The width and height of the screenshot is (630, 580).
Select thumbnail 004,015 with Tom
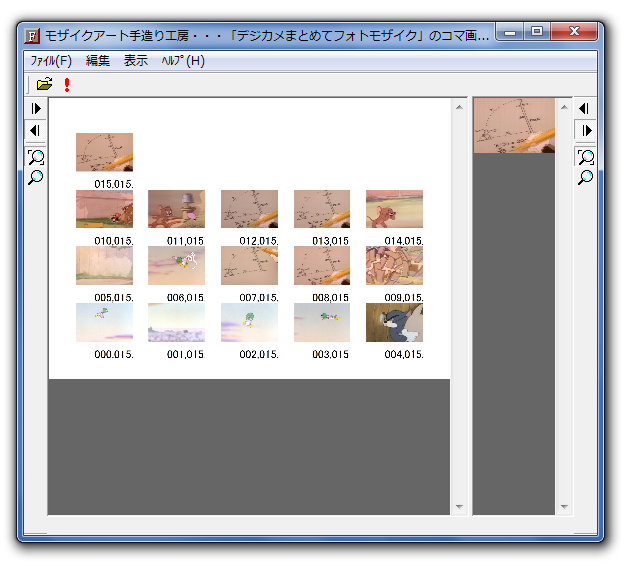pyautogui.click(x=394, y=323)
